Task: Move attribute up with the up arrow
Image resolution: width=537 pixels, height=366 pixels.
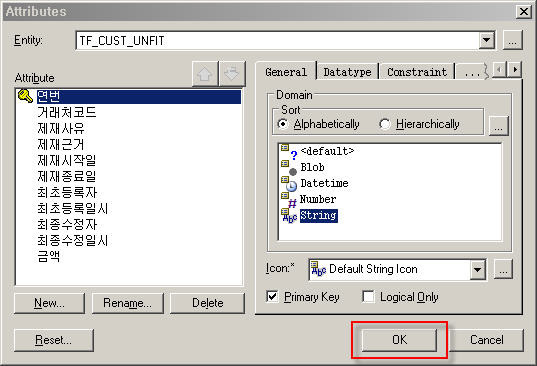Action: (x=205, y=74)
